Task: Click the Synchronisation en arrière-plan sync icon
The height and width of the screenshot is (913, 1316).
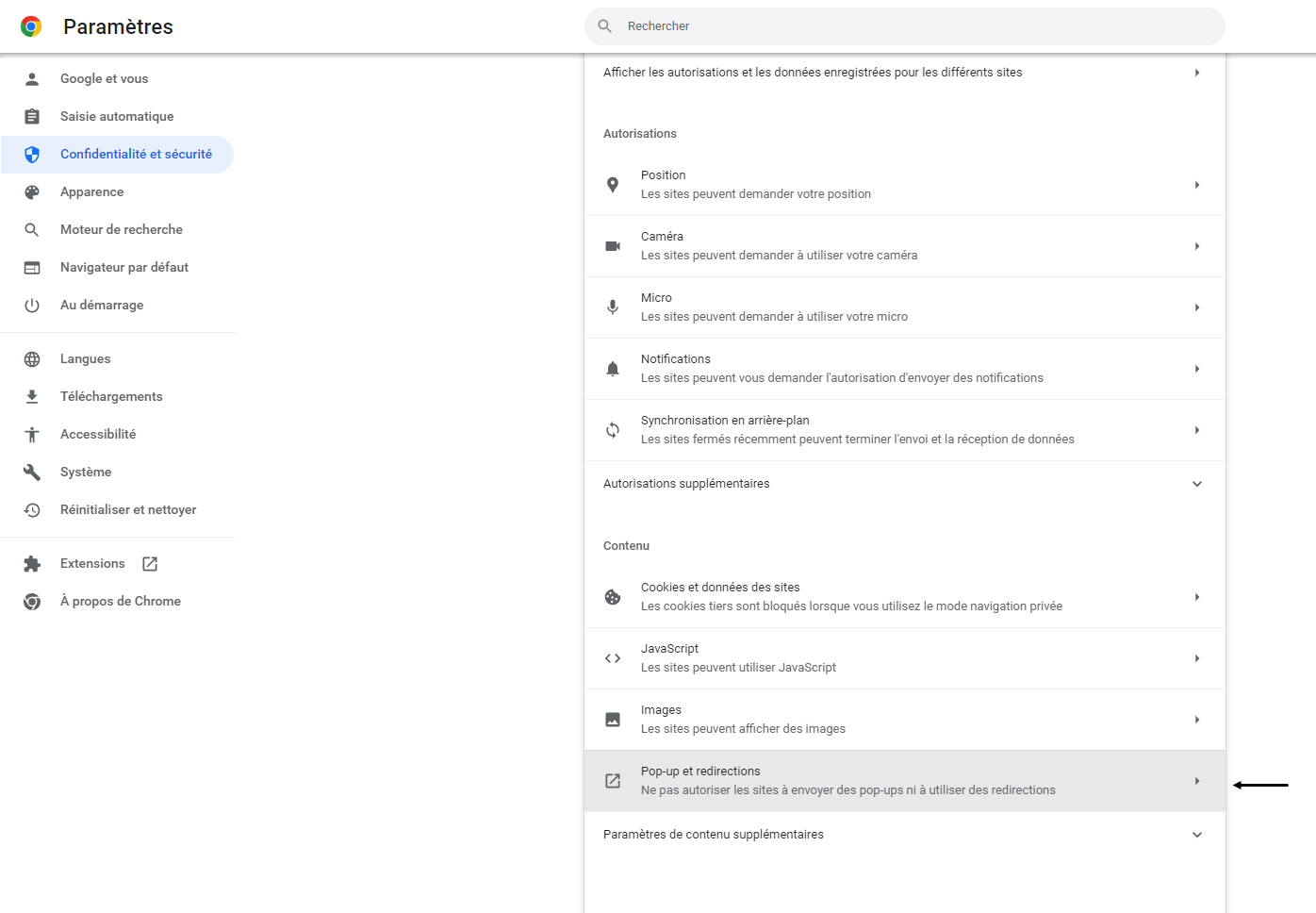Action: [613, 429]
